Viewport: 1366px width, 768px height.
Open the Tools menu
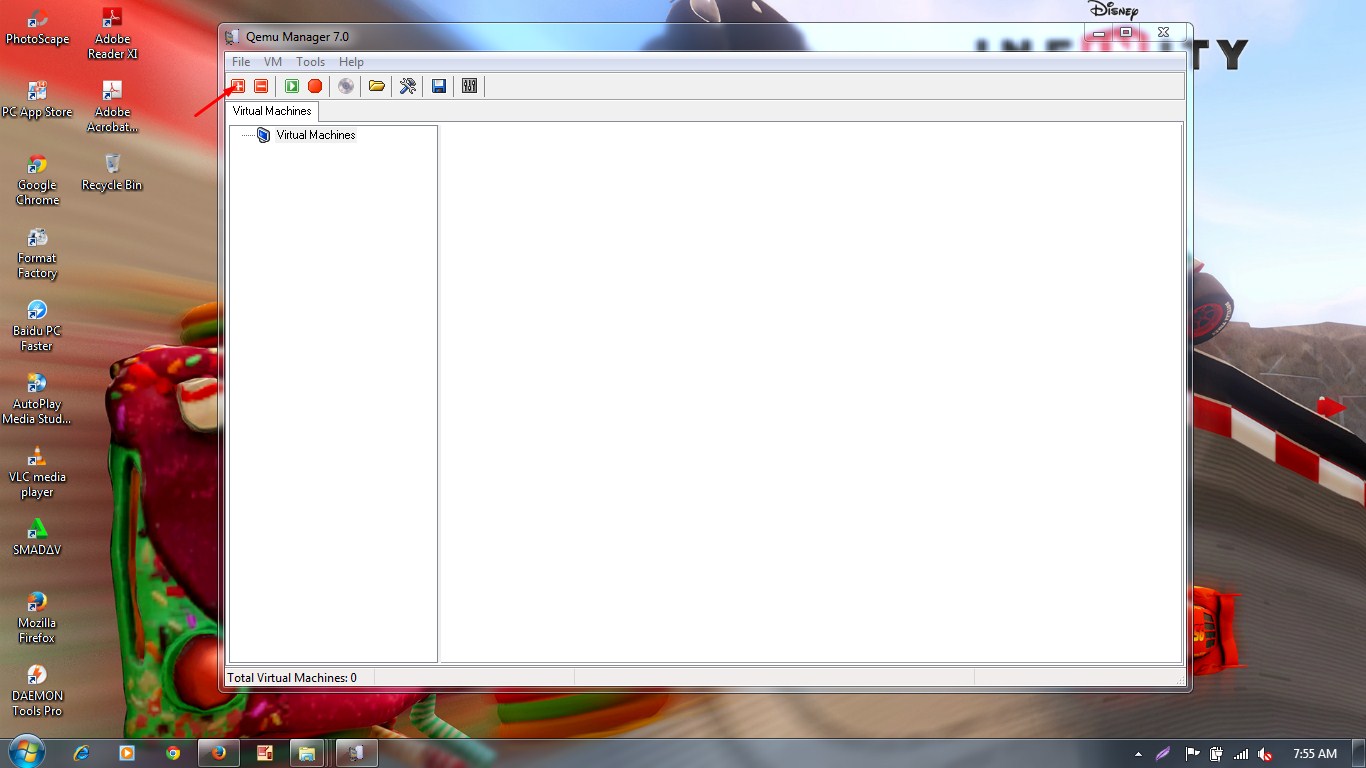310,62
